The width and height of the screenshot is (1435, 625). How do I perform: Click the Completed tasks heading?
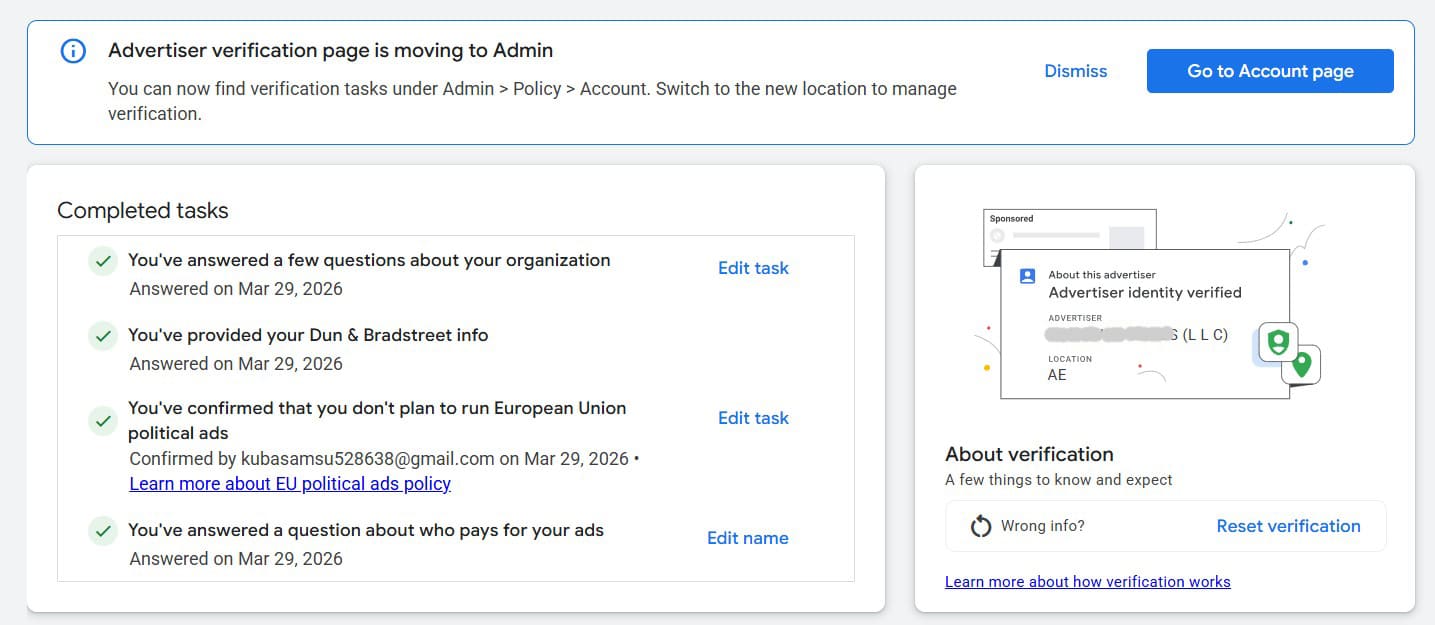(x=143, y=211)
